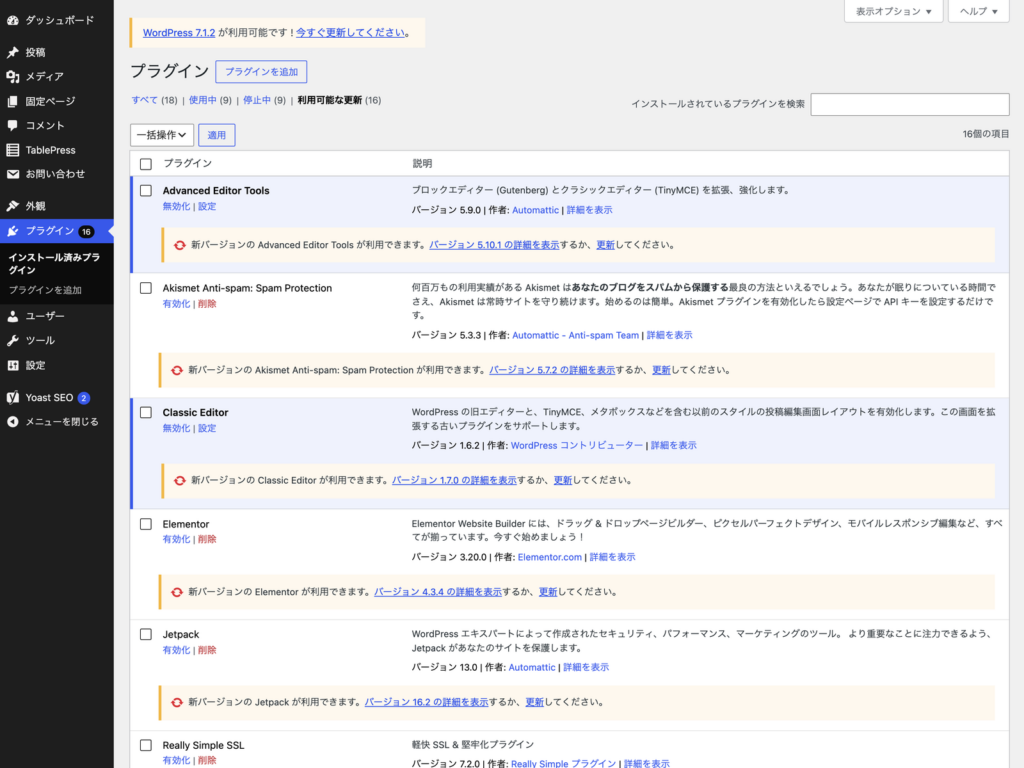Image resolution: width=1024 pixels, height=768 pixels.
Task: View Jetpack version 16.2 details
Action: [426, 702]
